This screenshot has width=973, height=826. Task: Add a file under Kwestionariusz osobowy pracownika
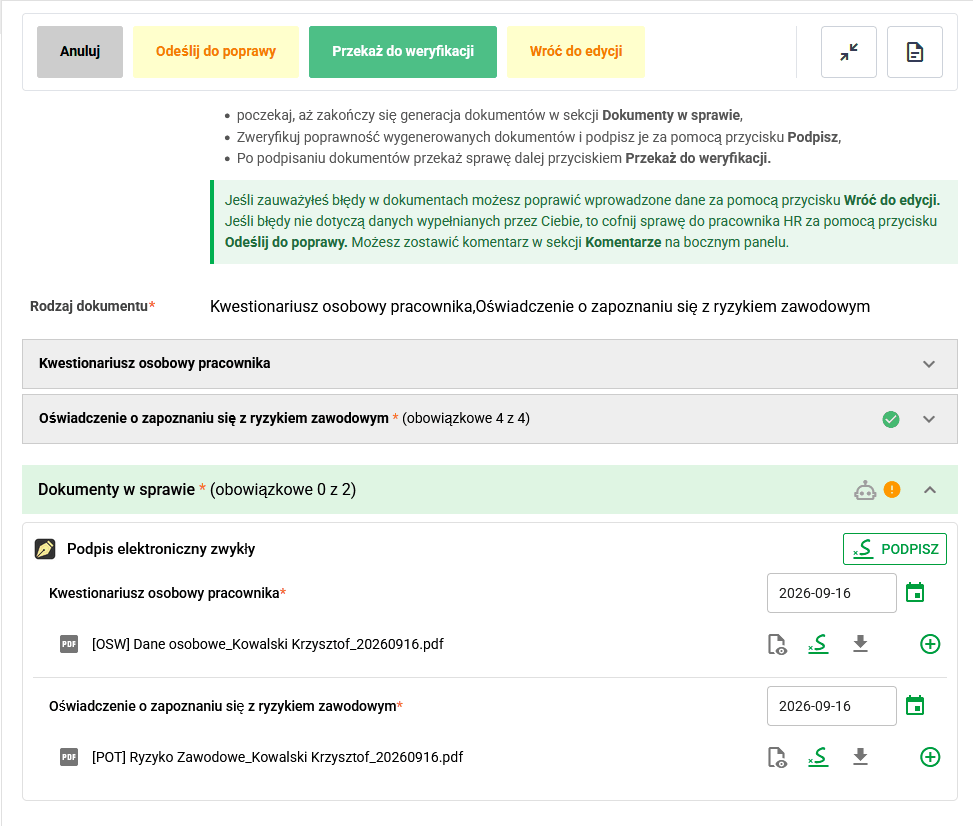click(x=930, y=644)
